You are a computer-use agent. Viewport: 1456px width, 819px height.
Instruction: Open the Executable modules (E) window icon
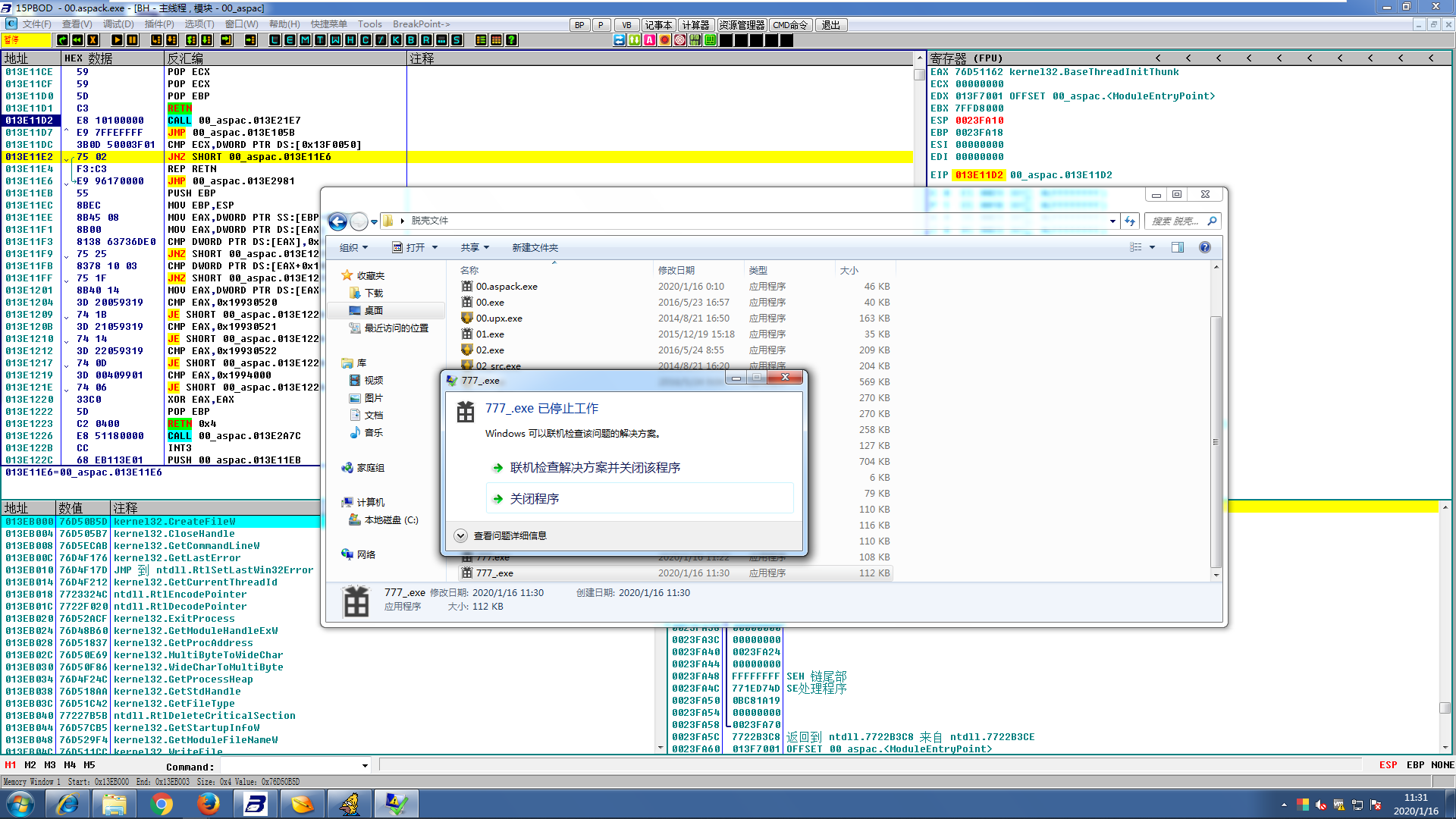click(x=290, y=40)
